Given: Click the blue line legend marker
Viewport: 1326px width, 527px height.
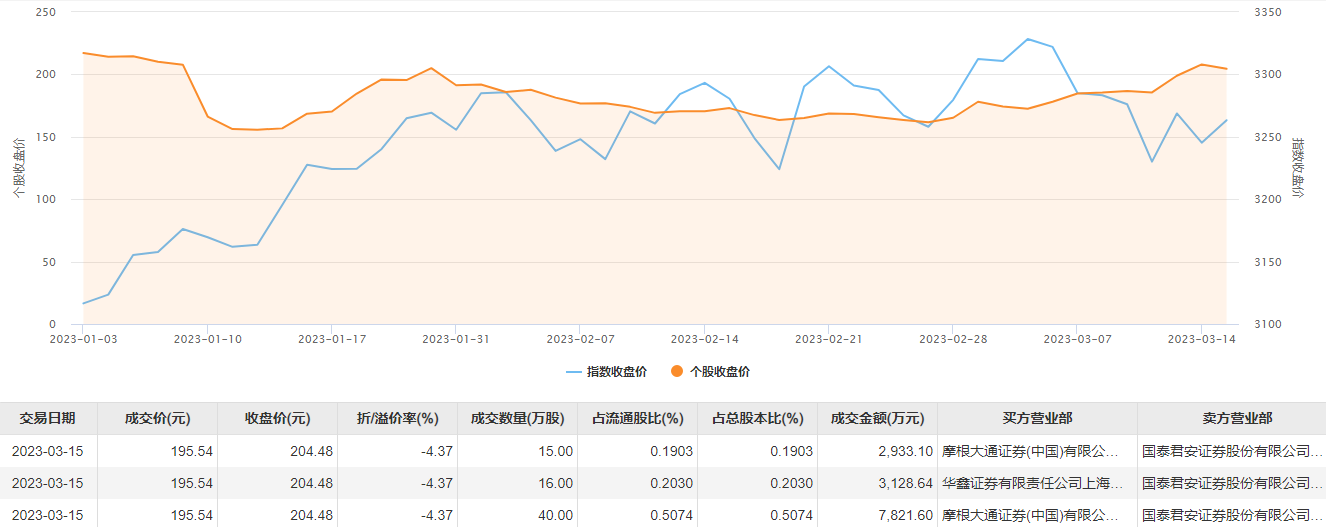Looking at the screenshot, I should (x=573, y=372).
